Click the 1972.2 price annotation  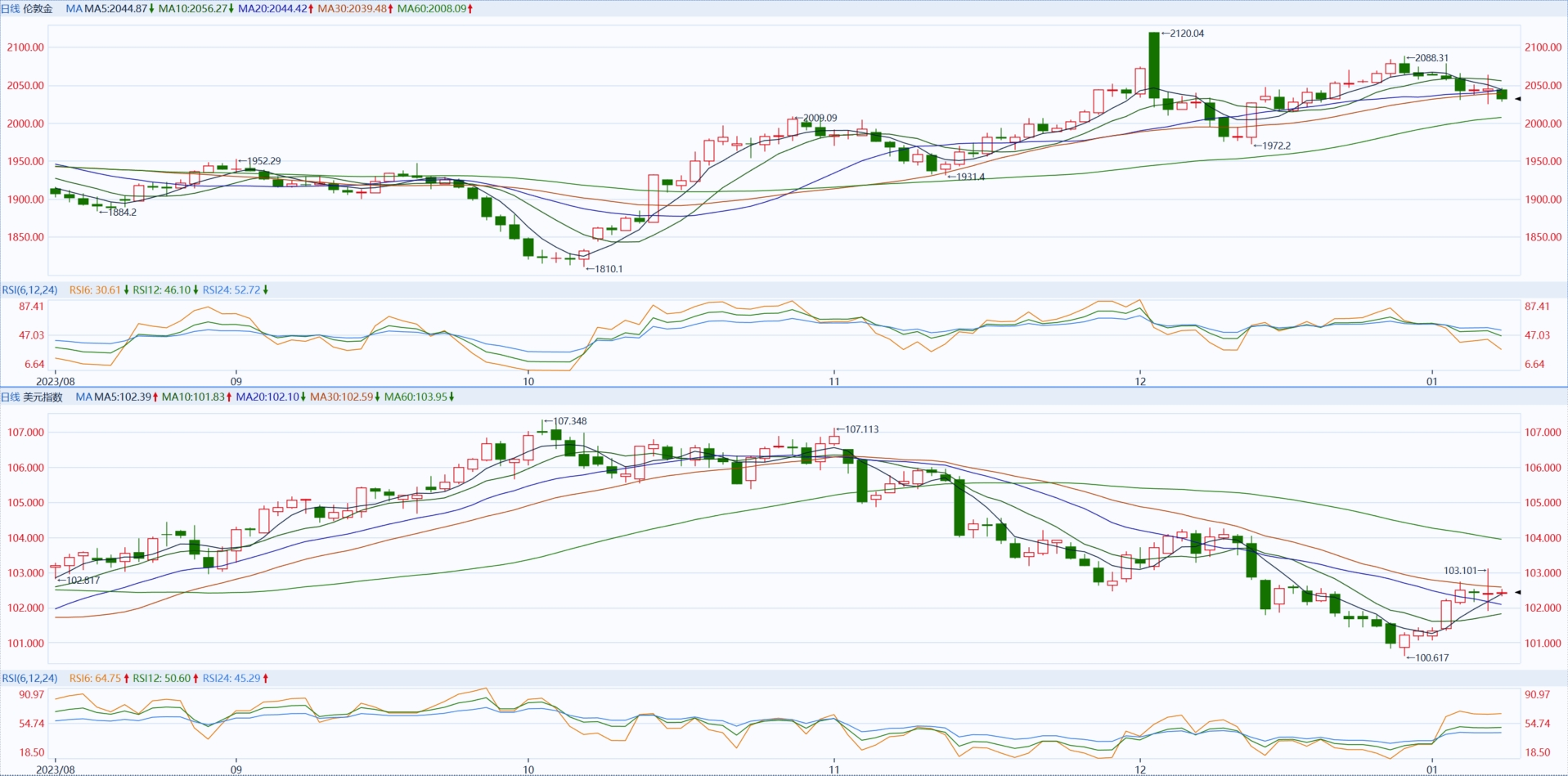click(1276, 146)
